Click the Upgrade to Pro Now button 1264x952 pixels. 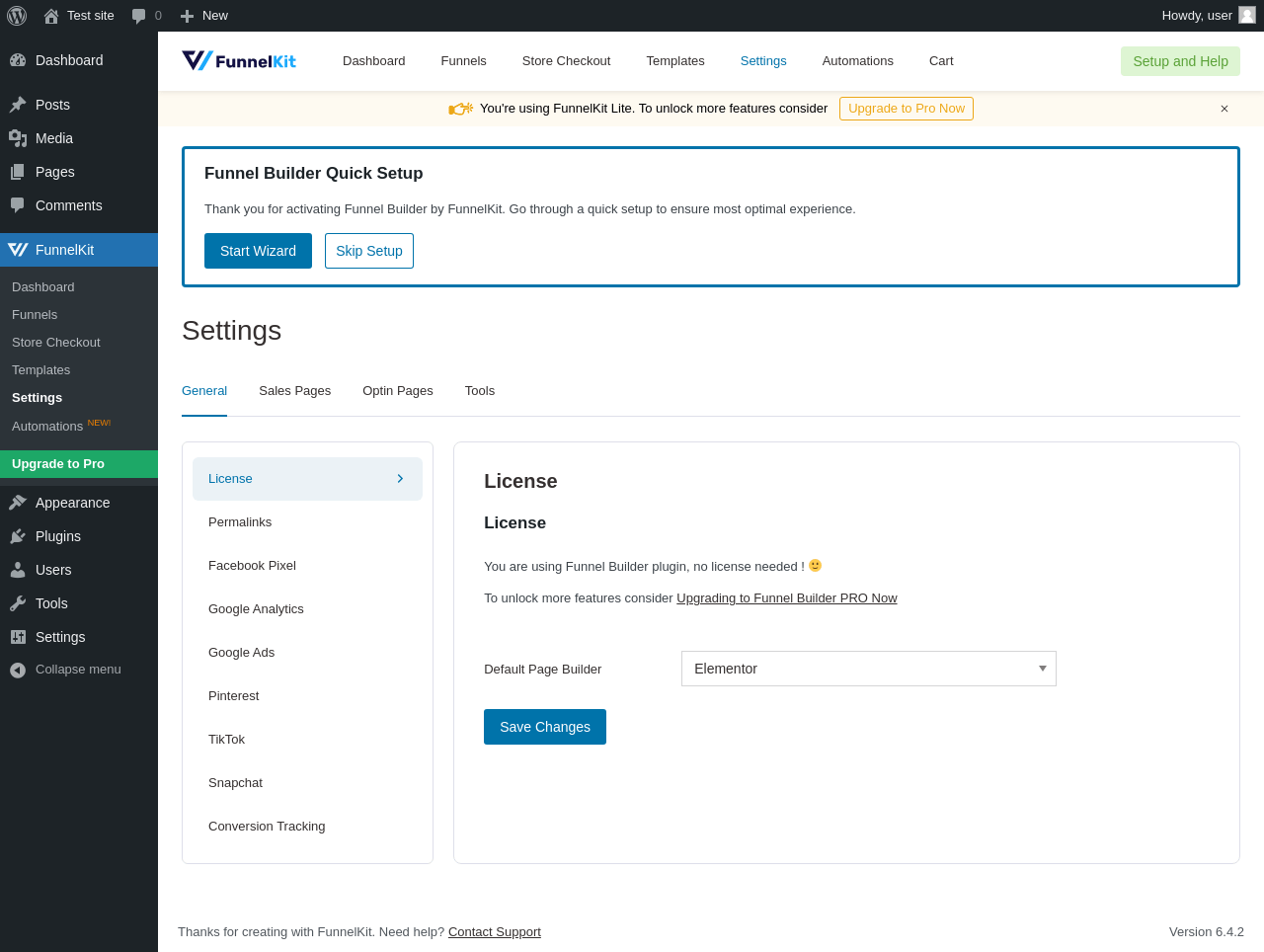pyautogui.click(x=907, y=109)
